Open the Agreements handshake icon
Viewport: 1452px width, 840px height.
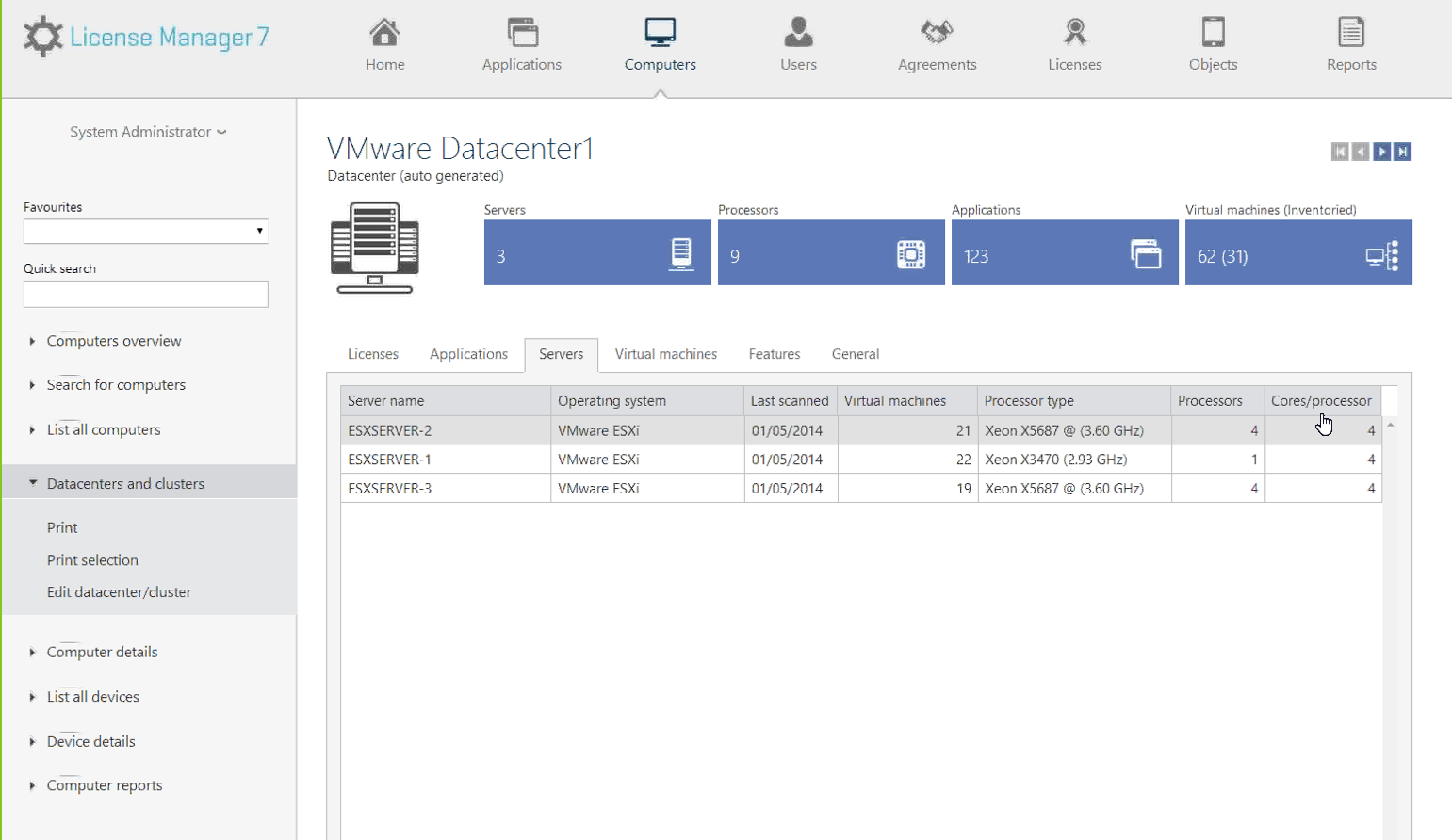(937, 33)
